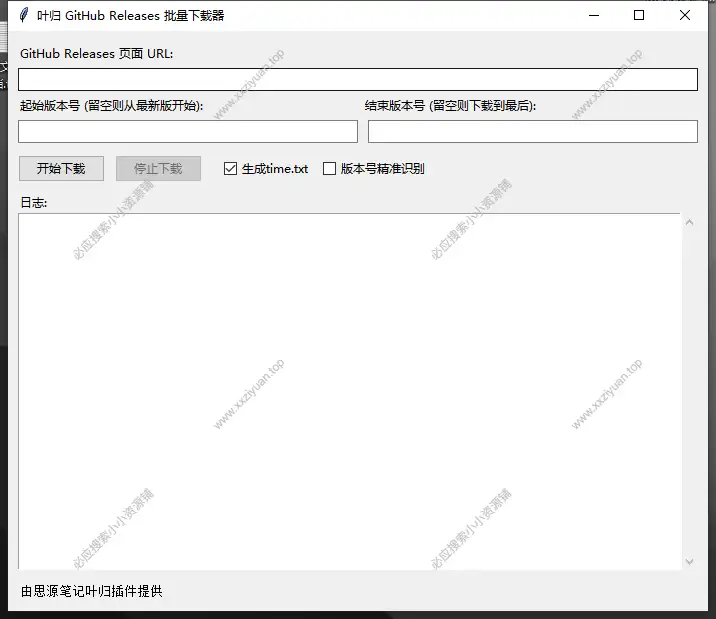
Task: Minimize the GitHub Releases downloader window
Action: pos(594,15)
